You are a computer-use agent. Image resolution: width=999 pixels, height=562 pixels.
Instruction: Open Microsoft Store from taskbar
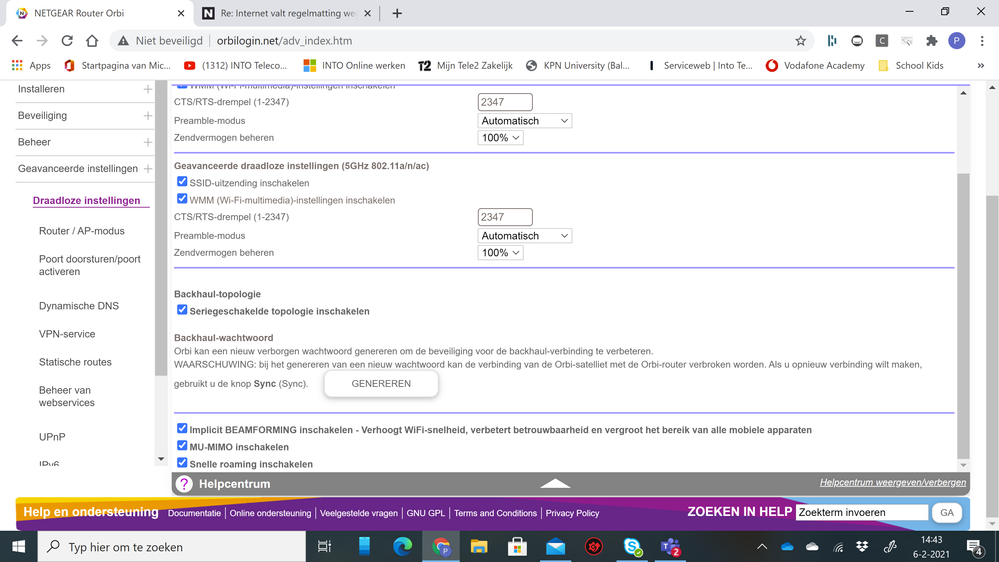(517, 547)
